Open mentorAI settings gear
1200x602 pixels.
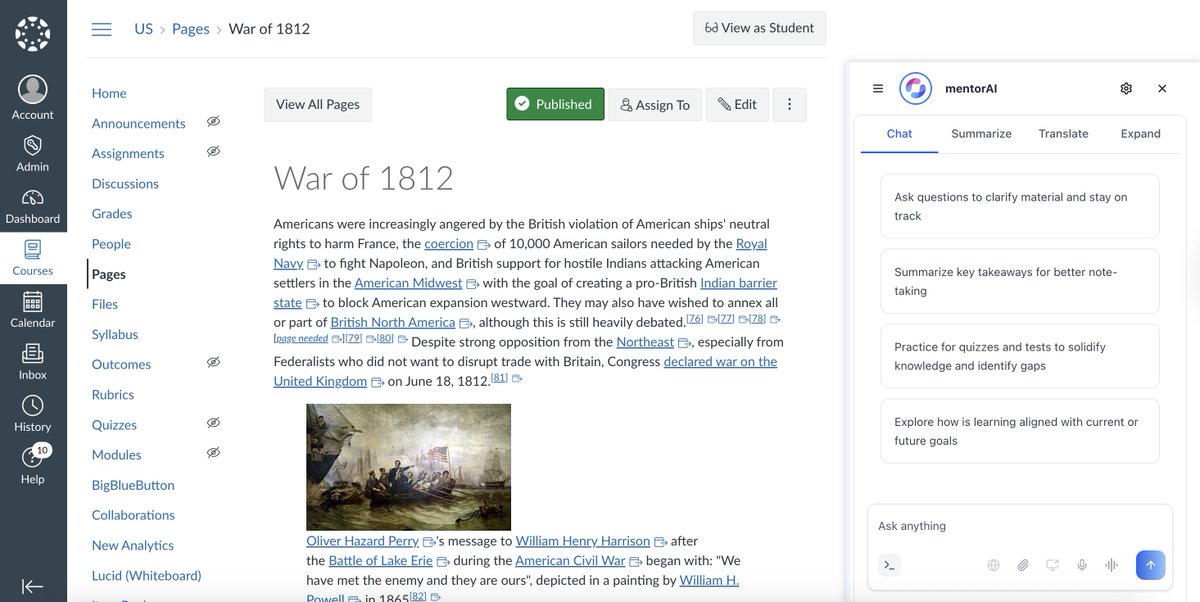1126,88
